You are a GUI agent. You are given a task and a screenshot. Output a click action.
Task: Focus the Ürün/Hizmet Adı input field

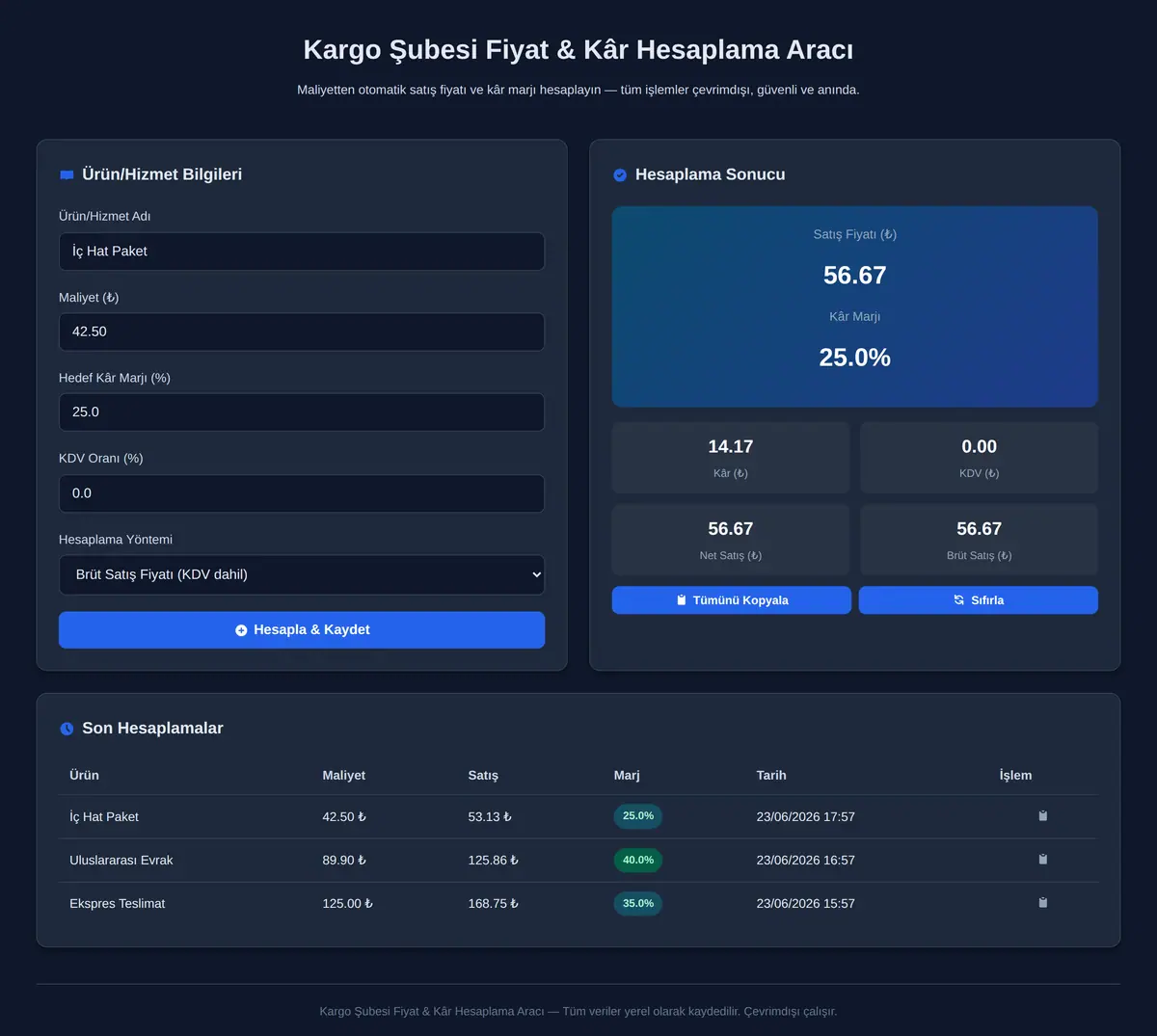tap(302, 252)
